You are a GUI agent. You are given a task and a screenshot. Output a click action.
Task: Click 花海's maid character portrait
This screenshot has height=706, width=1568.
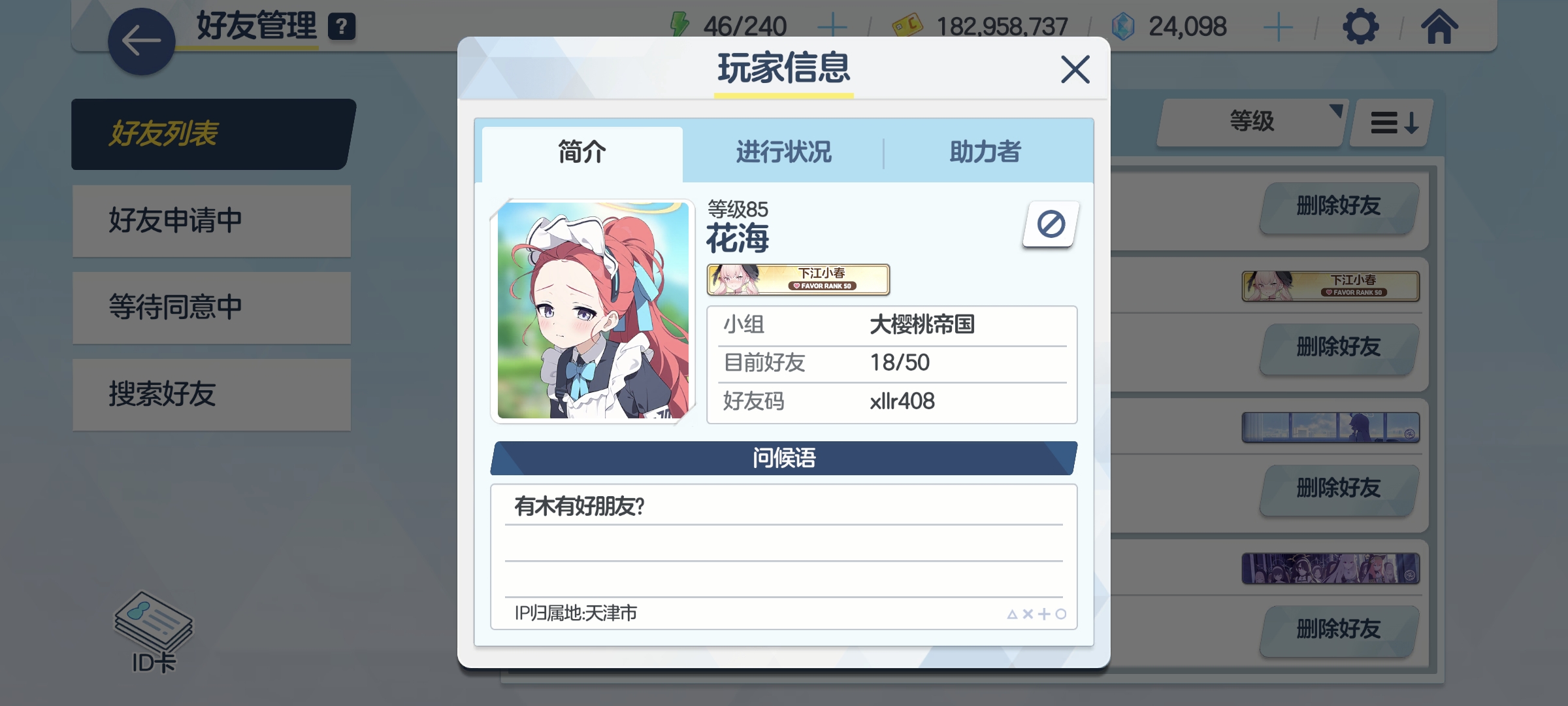point(593,311)
